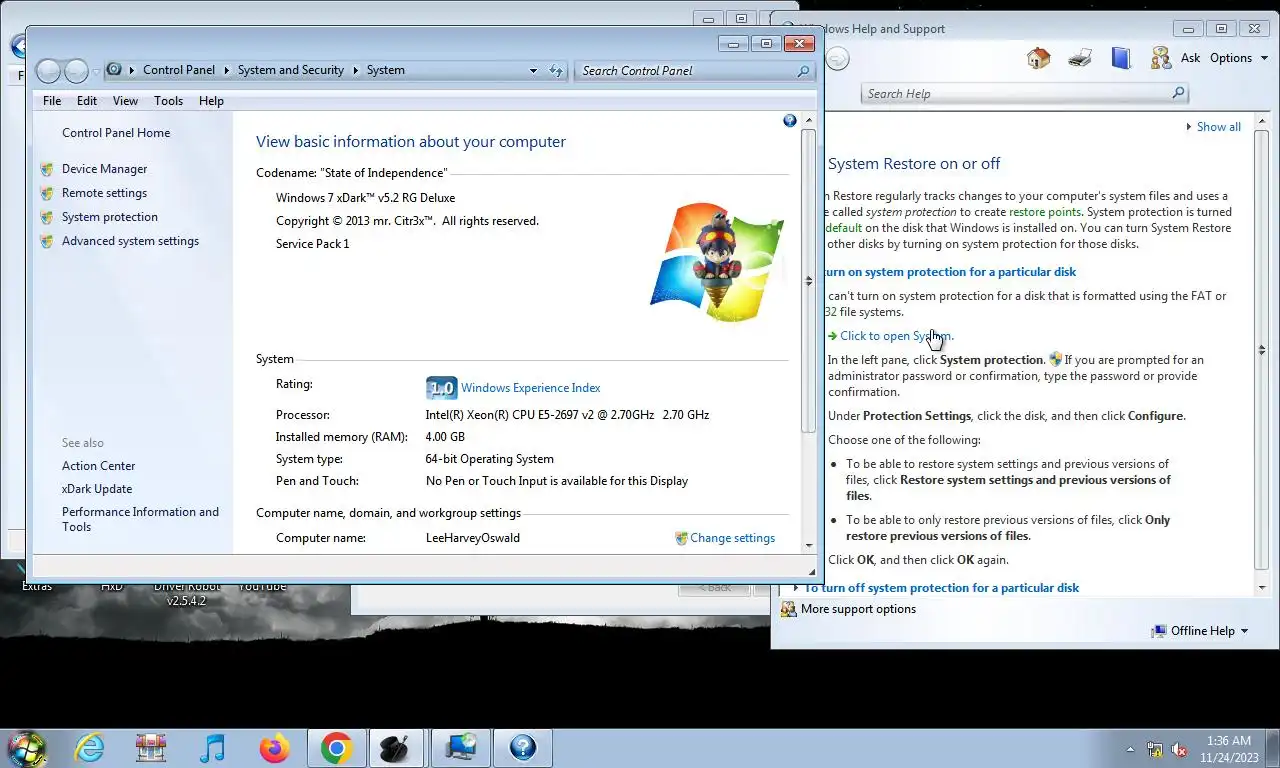Screen dimensions: 1280x768
Task: Open the Windows Start orb
Action: click(26, 748)
